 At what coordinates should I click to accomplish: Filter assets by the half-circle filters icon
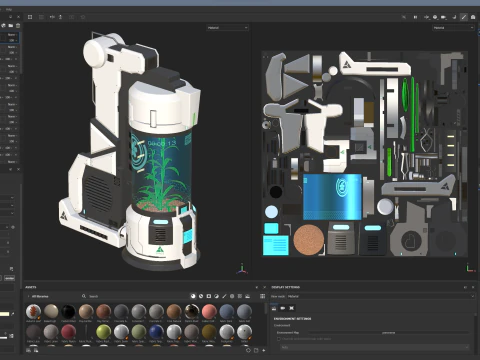[x=217, y=296]
